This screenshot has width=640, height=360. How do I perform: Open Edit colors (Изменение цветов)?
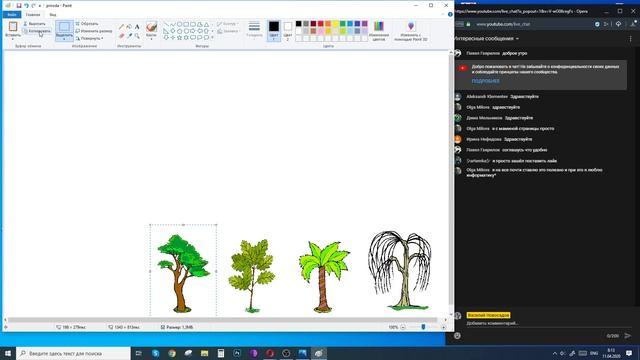(x=379, y=31)
